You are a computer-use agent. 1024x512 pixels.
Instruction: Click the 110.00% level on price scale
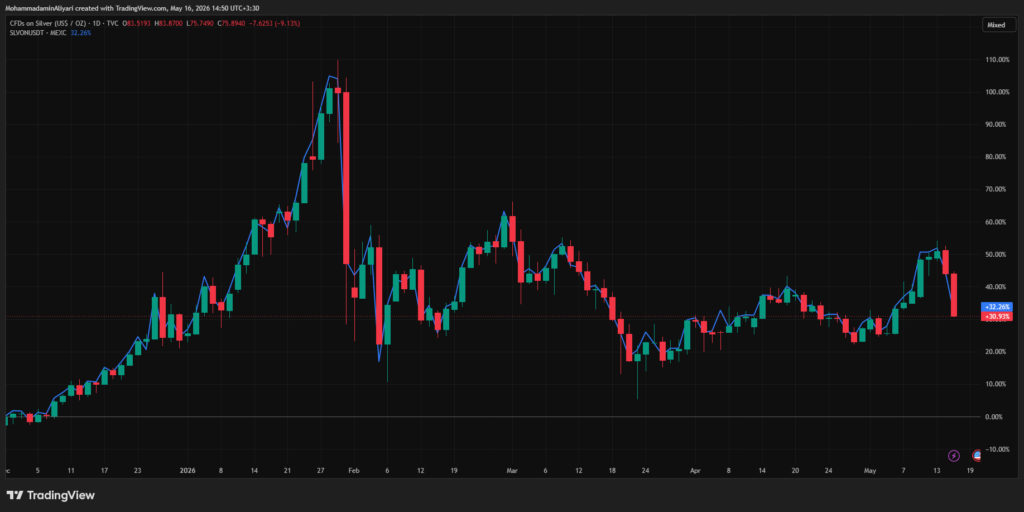point(999,59)
